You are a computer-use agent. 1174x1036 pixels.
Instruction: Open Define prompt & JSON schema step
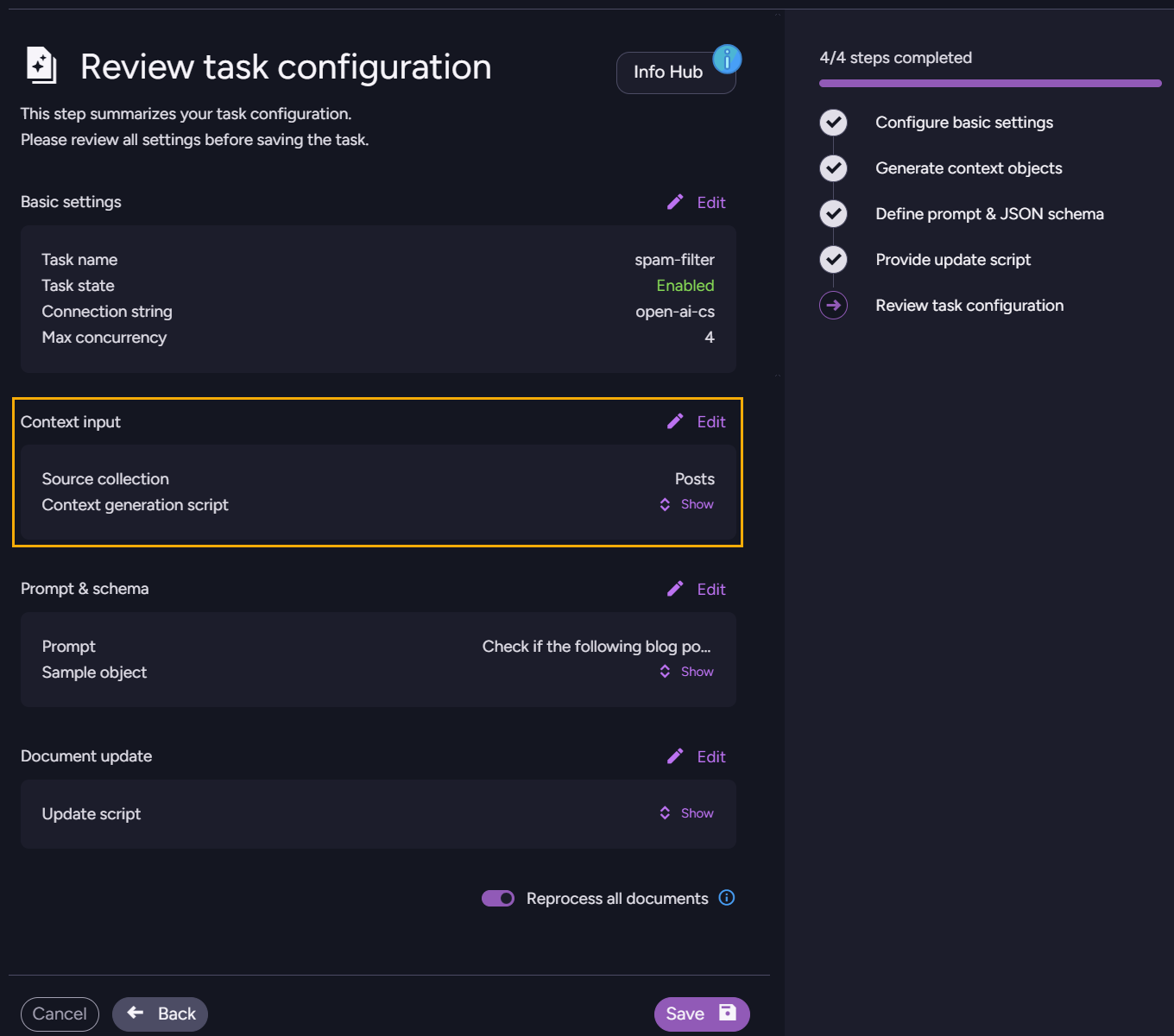point(989,214)
